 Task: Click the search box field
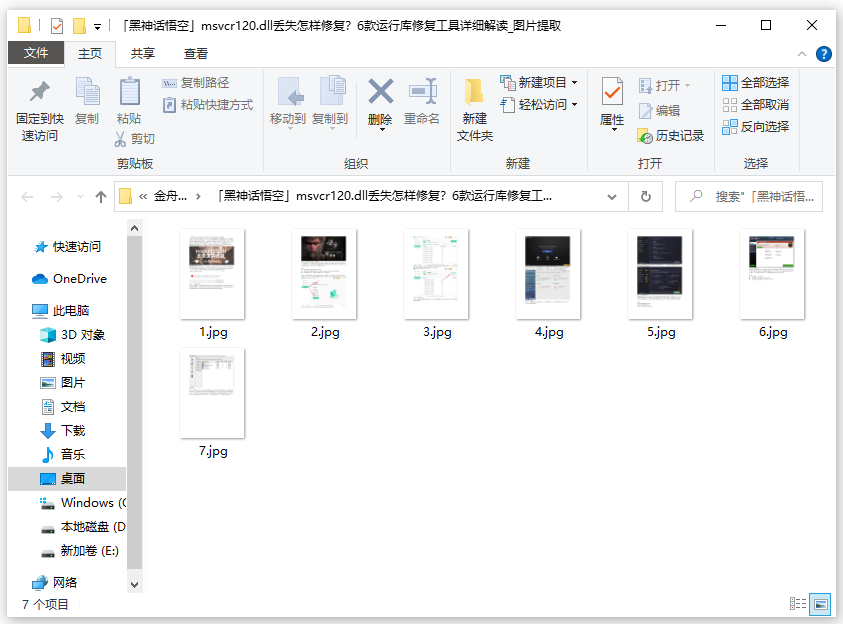click(749, 197)
